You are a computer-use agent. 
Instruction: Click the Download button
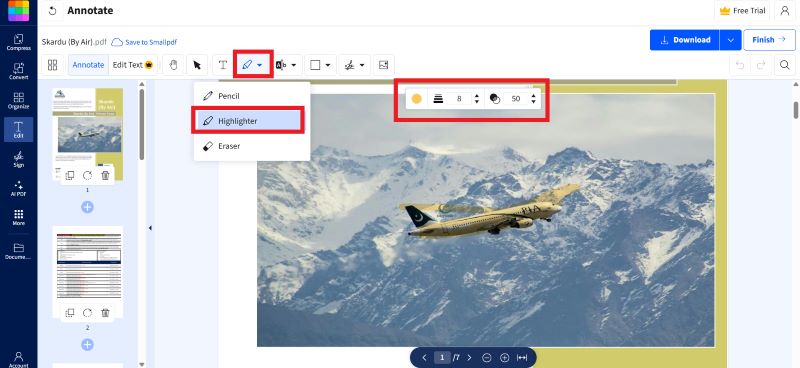pyautogui.click(x=685, y=40)
